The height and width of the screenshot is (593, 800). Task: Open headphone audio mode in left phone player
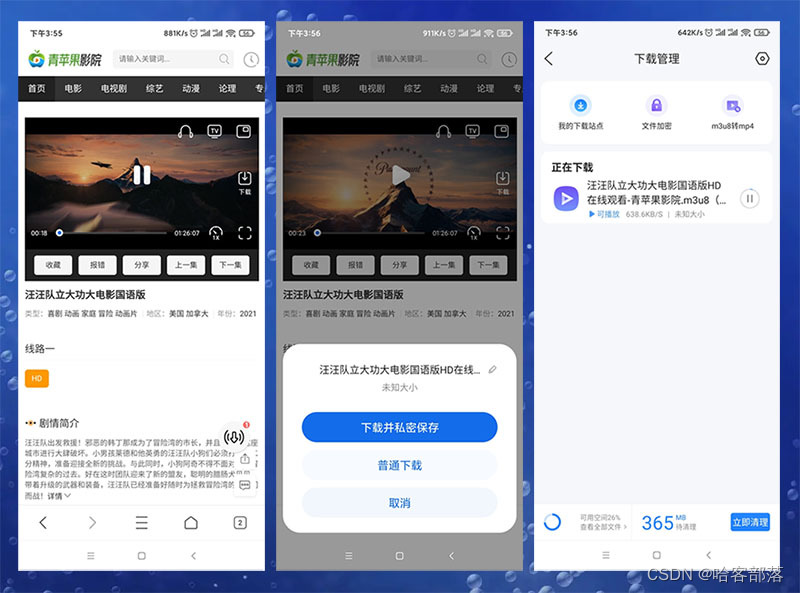click(x=185, y=132)
